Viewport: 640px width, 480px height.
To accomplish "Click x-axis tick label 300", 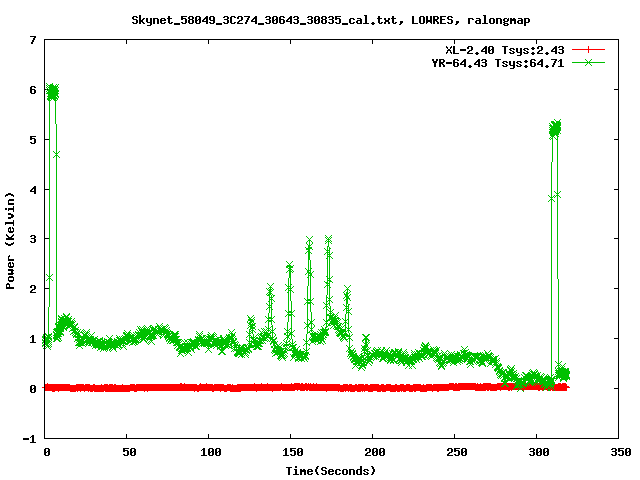I will 539,452.
